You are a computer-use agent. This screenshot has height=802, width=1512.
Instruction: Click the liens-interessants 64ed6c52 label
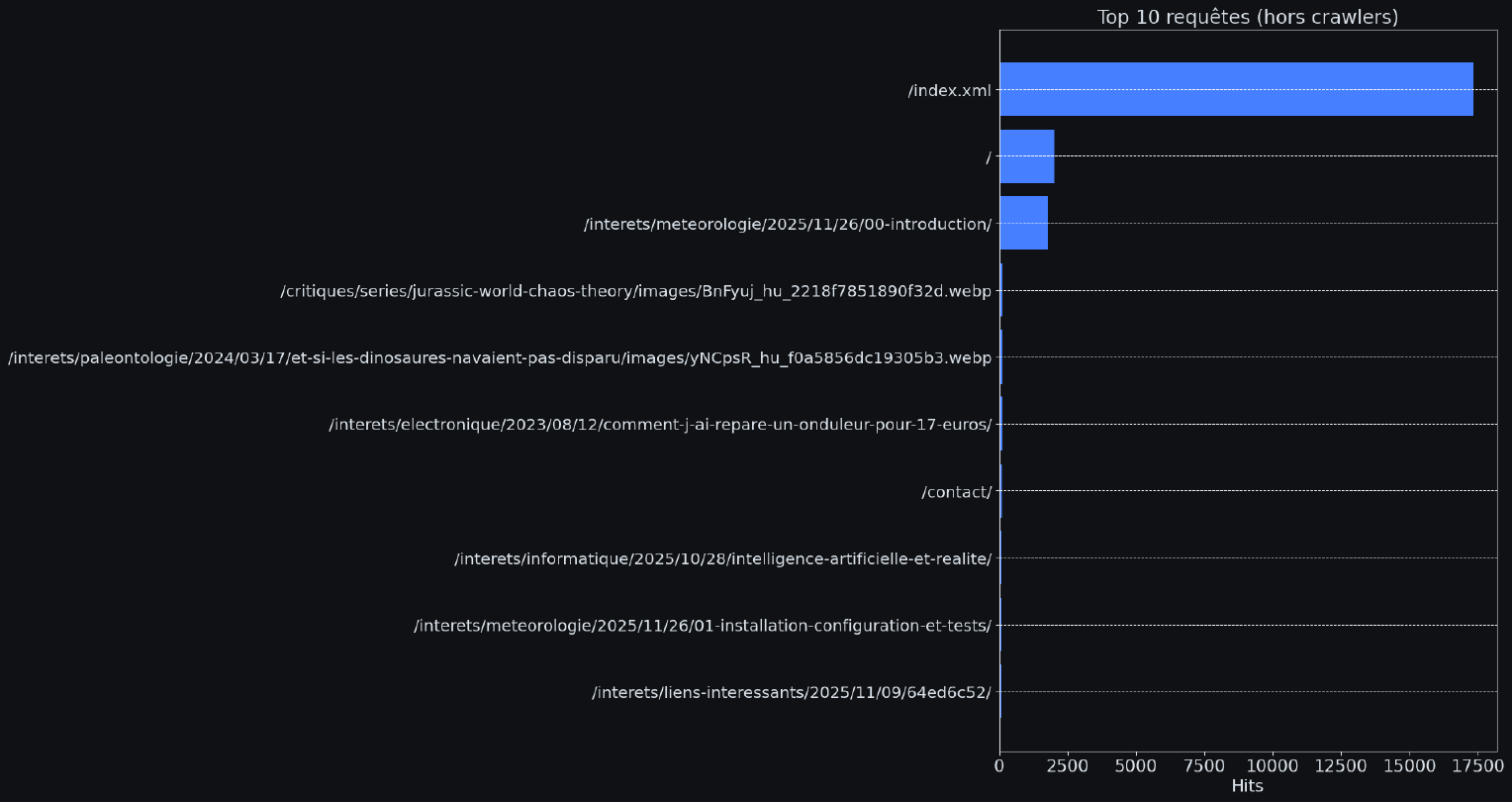tap(792, 692)
